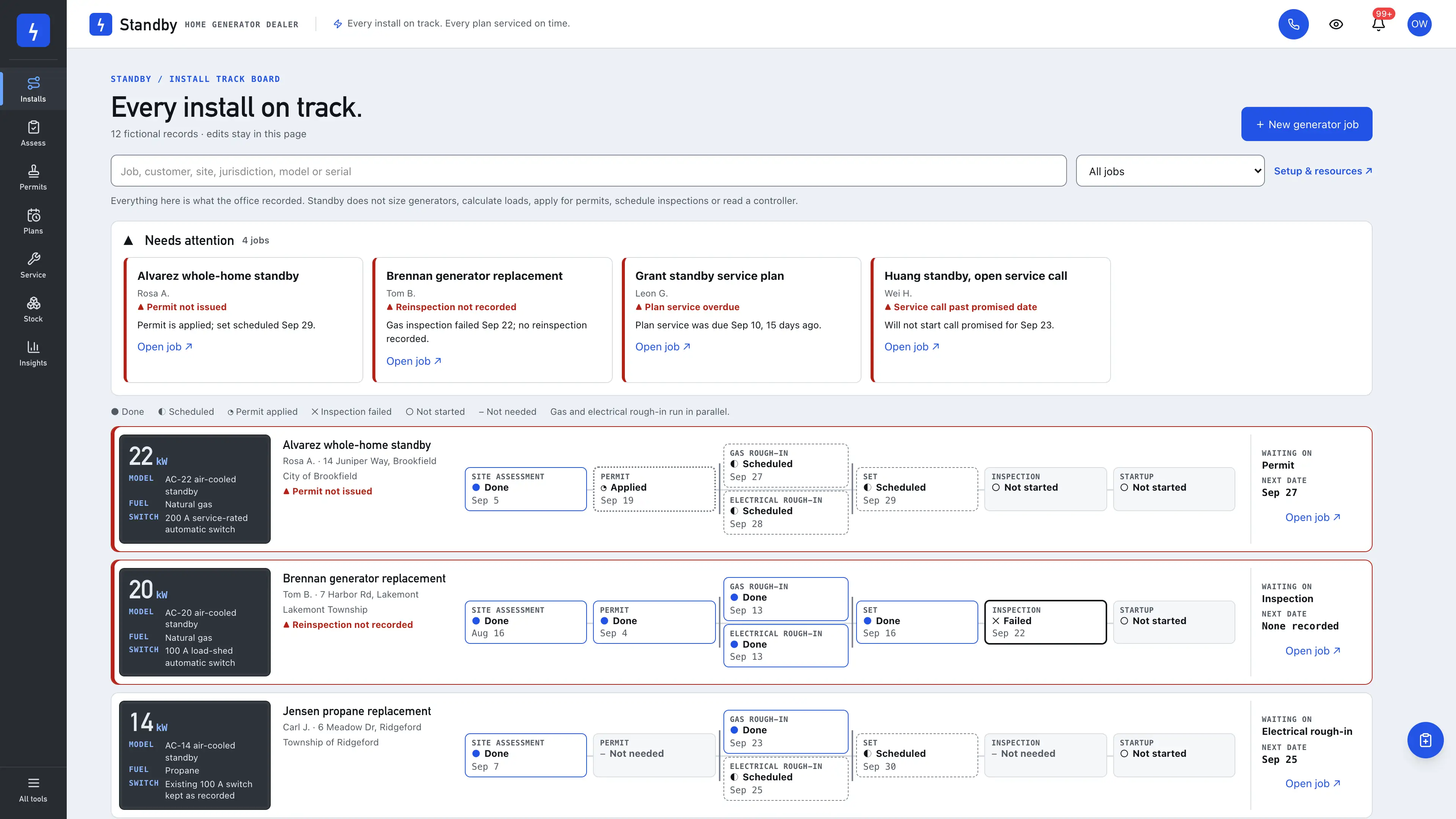Open the OW user avatar menu
Image resolution: width=1456 pixels, height=819 pixels.
point(1419,24)
